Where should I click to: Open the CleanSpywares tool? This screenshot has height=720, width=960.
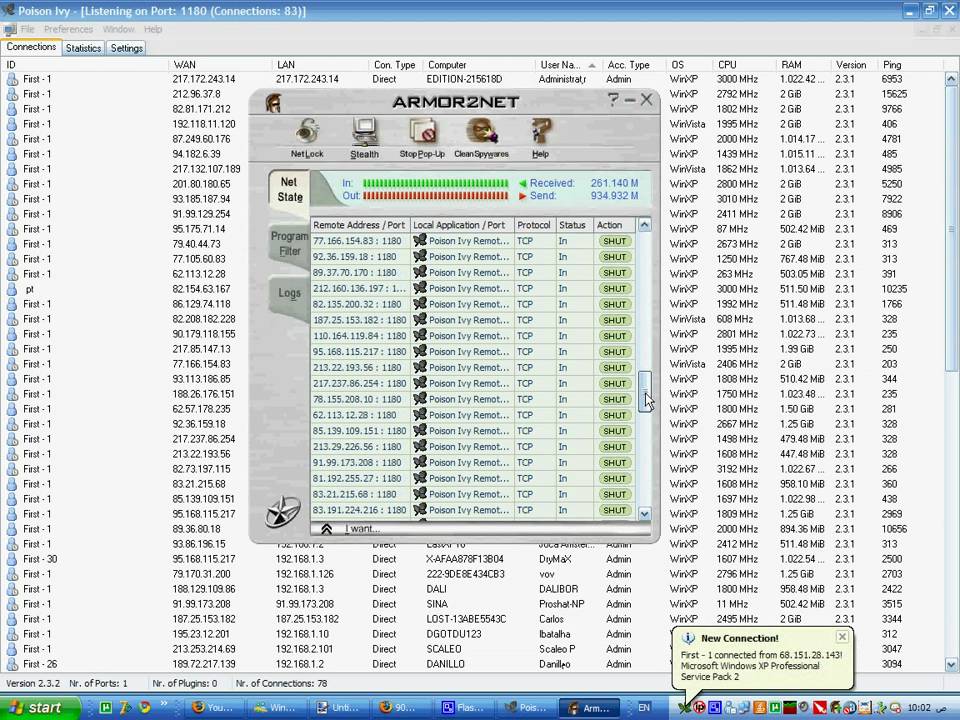point(481,133)
